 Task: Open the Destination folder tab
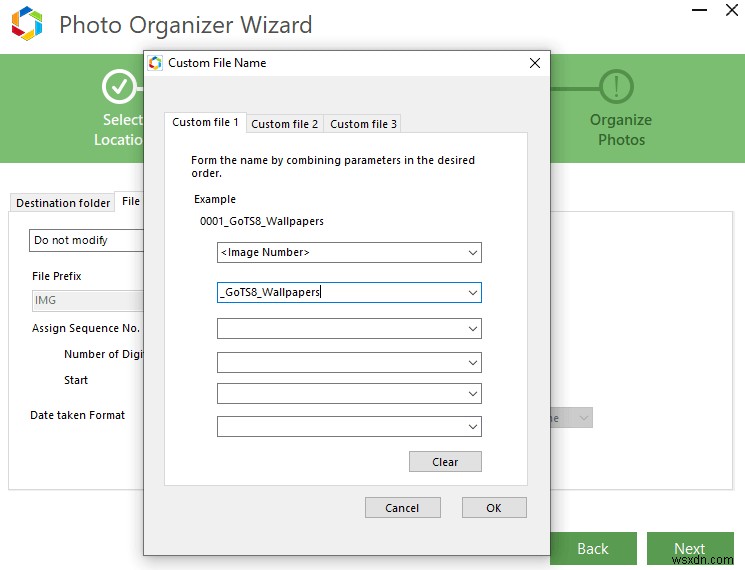pos(63,203)
